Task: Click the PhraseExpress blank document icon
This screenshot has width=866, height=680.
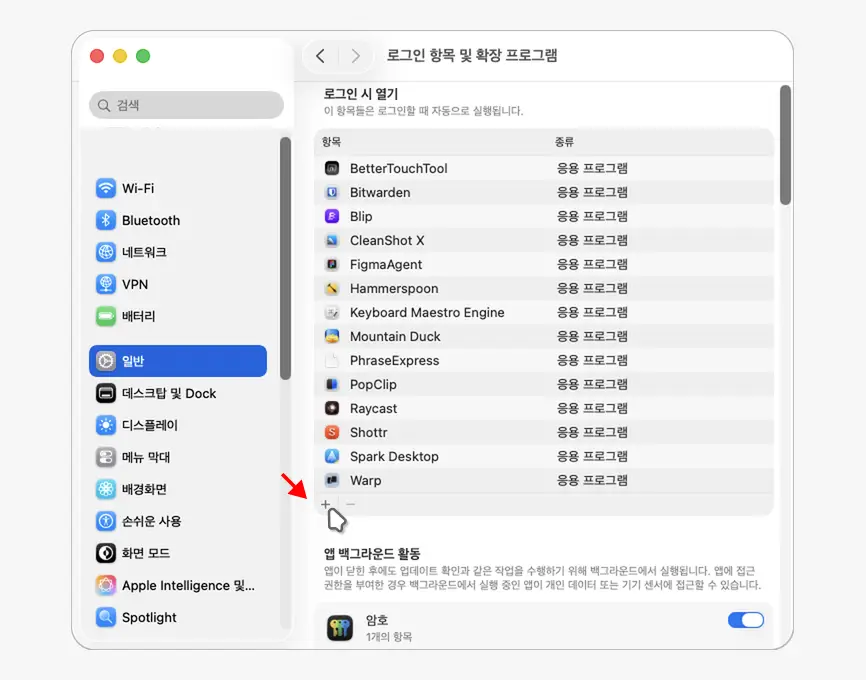Action: tap(332, 360)
